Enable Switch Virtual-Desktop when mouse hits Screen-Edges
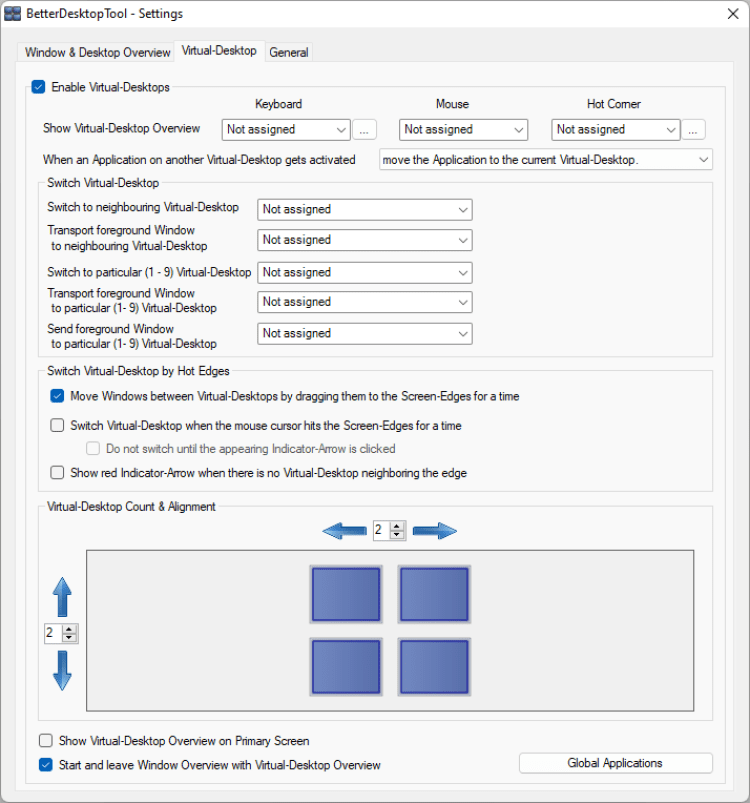The image size is (750, 803). (x=57, y=426)
